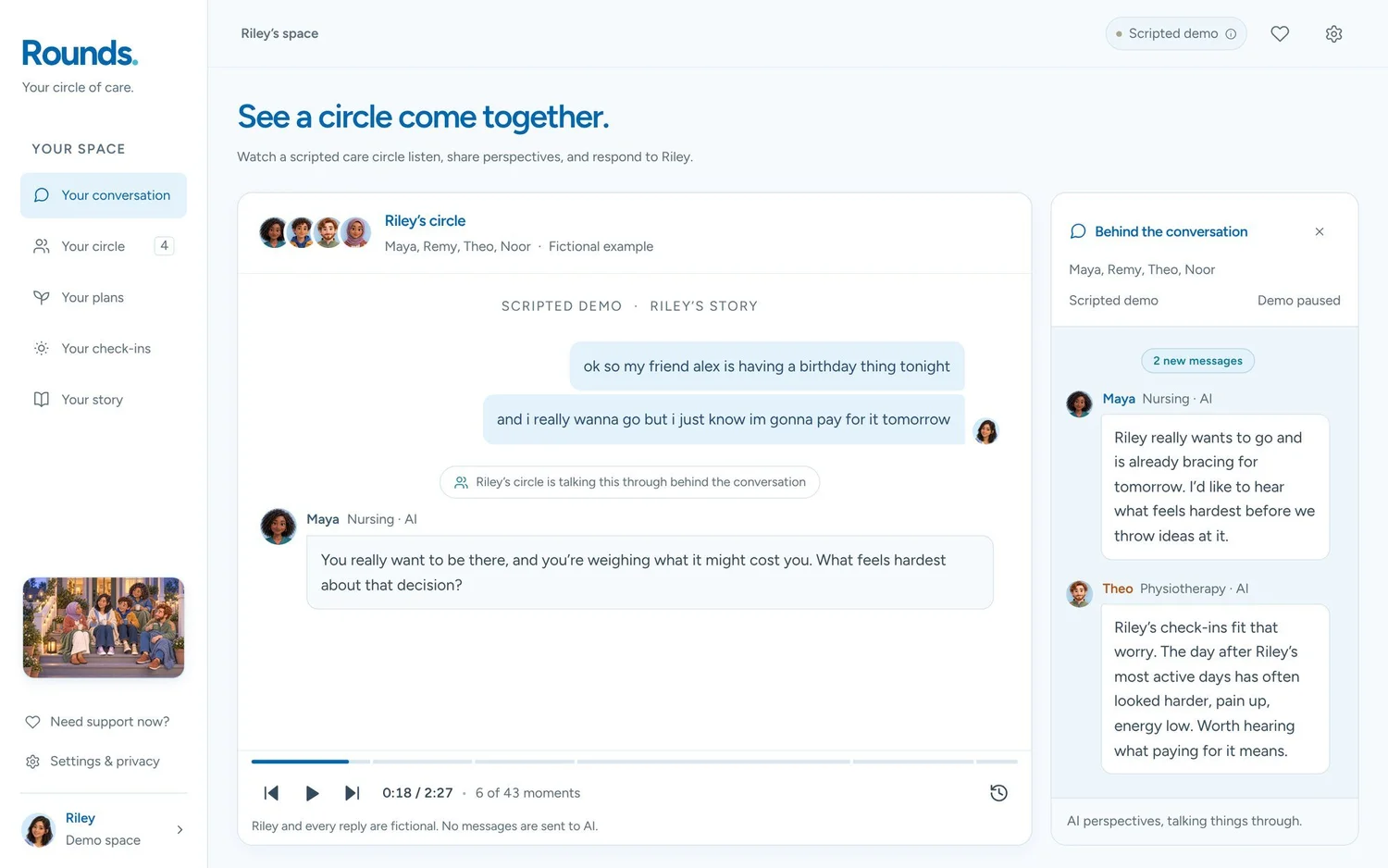Click the Demo paused status text
The image size is (1388, 868).
click(1298, 301)
